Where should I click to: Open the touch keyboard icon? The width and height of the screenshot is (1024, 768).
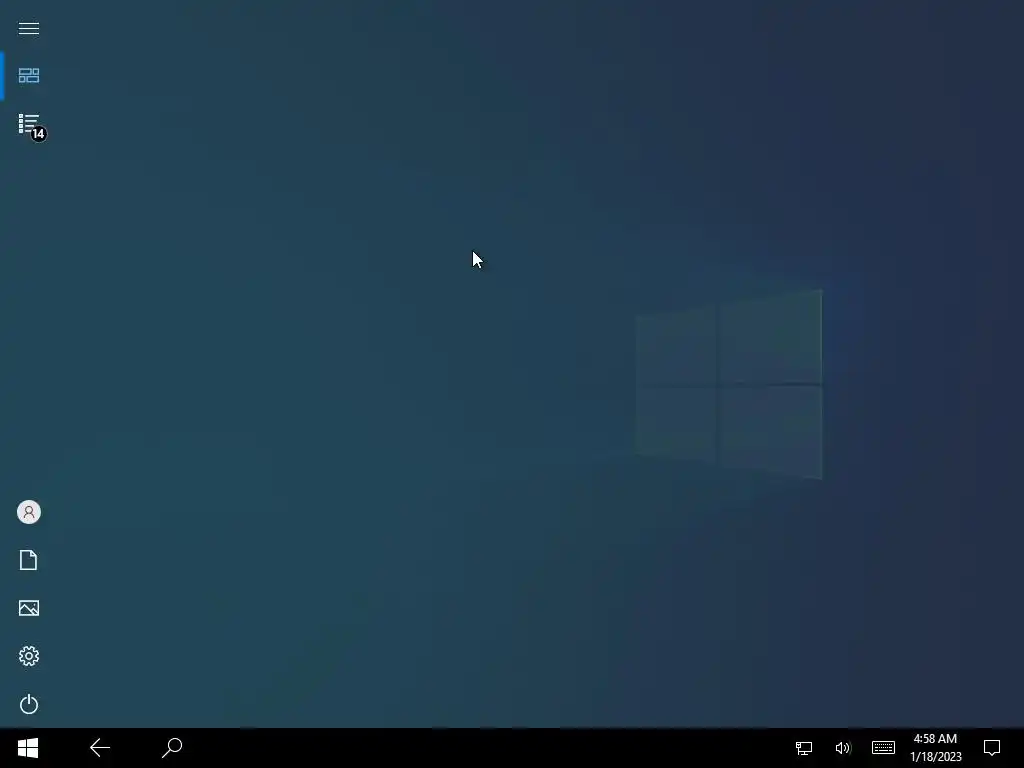(884, 748)
